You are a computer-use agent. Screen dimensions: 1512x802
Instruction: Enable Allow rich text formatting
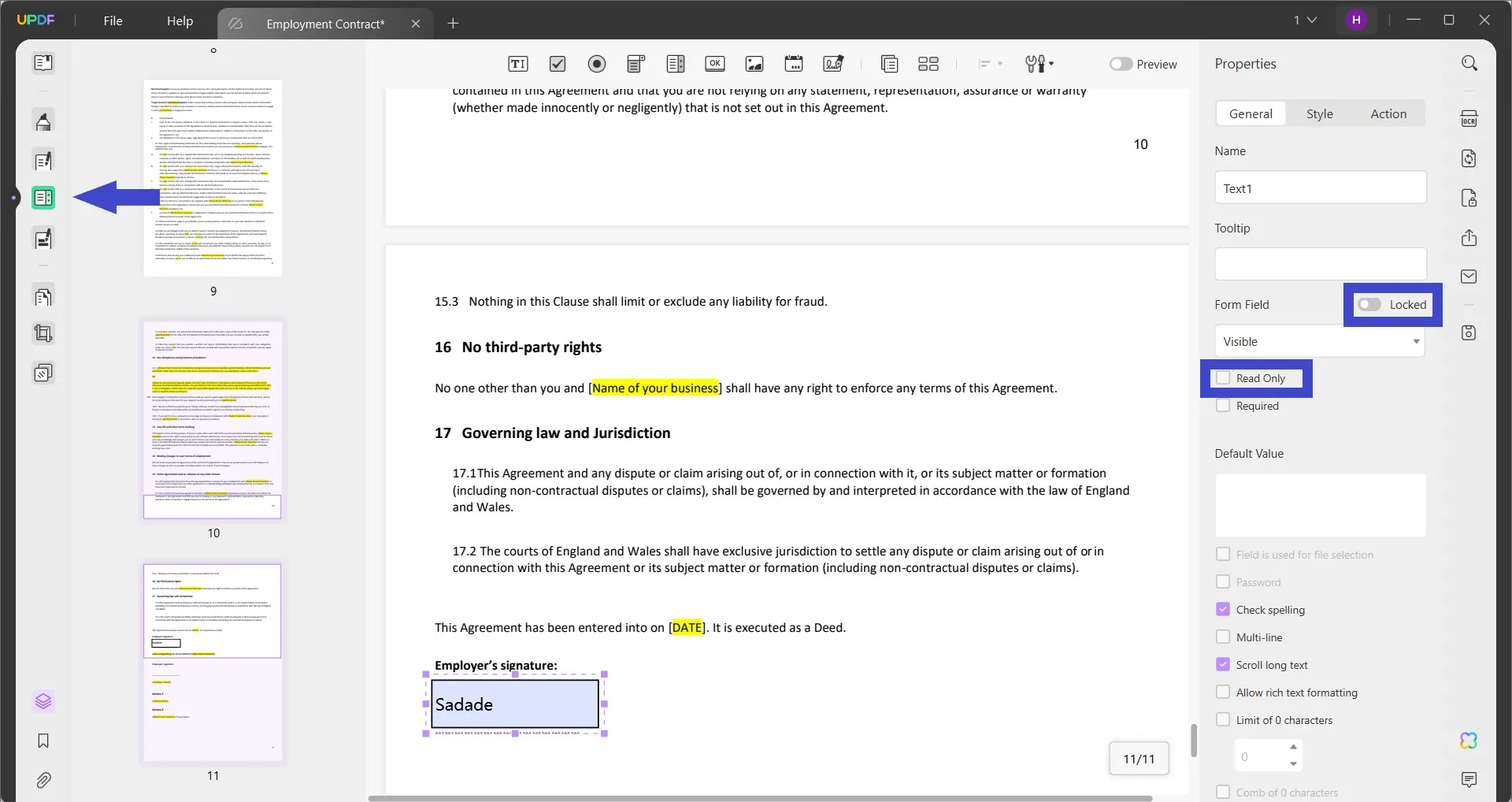point(1223,692)
